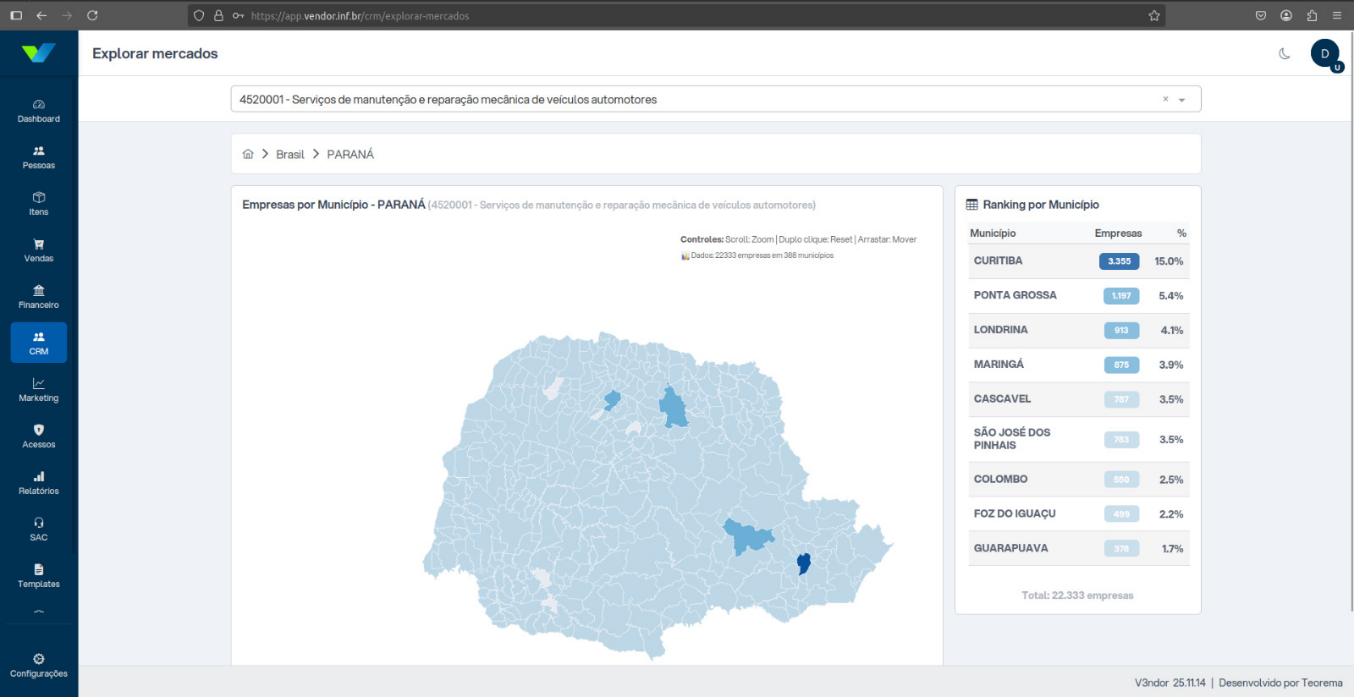Screen dimensions: 1354x697
Task: Click the V3ndor logo
Action: (39, 54)
